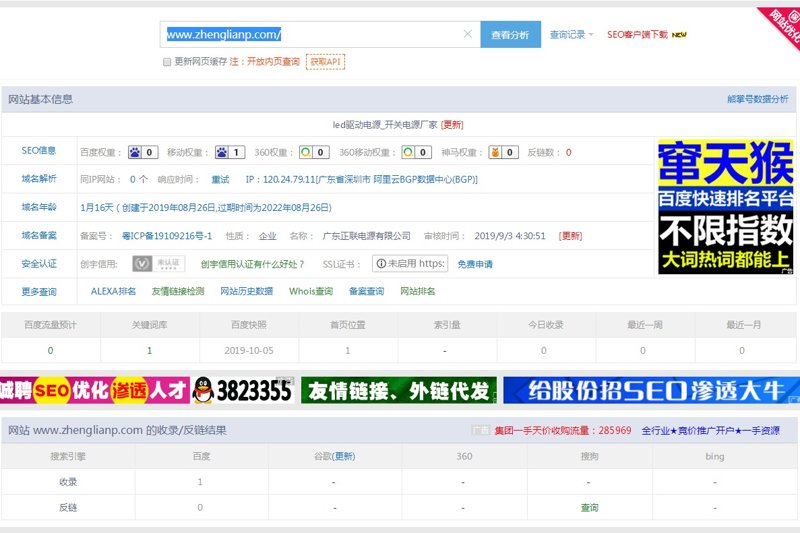
Task: Click same-IP site count 0 个
Action: [x=138, y=180]
